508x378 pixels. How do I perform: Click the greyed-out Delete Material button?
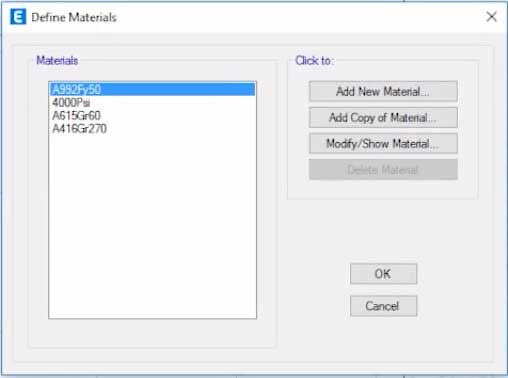point(383,170)
